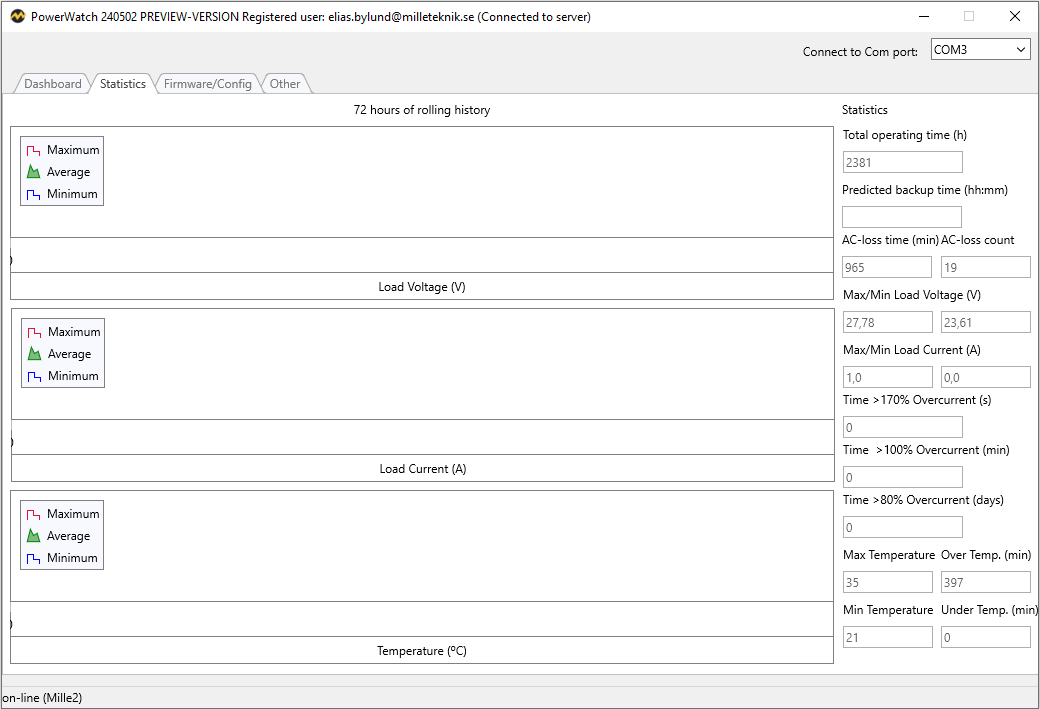Click the blue Minimum icon in Temperature legend
1040x709 pixels.
tap(33, 557)
